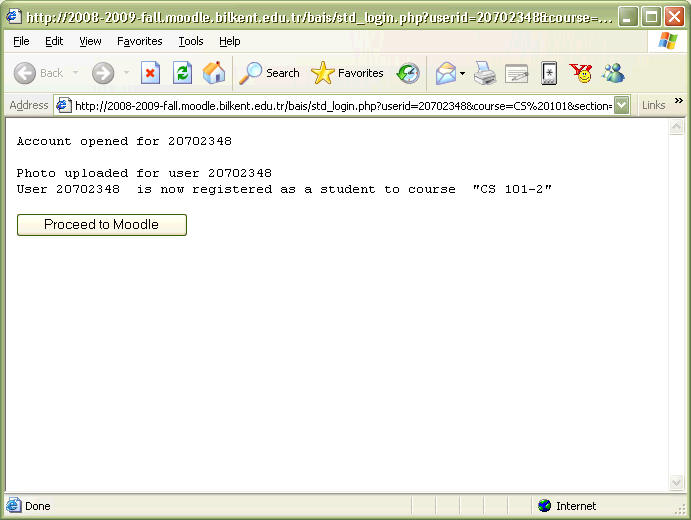
Task: Click the Edit page toolbar icon
Action: pos(516,74)
